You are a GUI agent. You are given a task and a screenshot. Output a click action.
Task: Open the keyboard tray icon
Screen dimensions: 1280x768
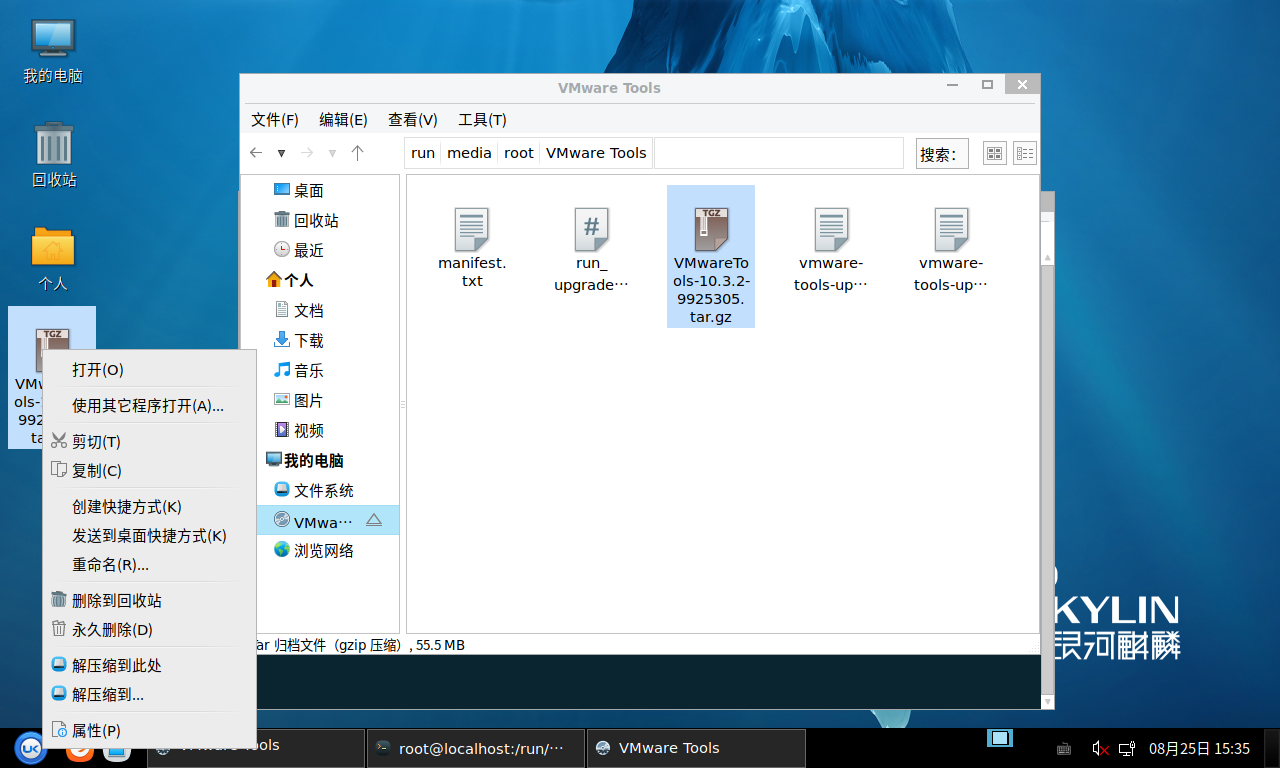[x=1064, y=748]
